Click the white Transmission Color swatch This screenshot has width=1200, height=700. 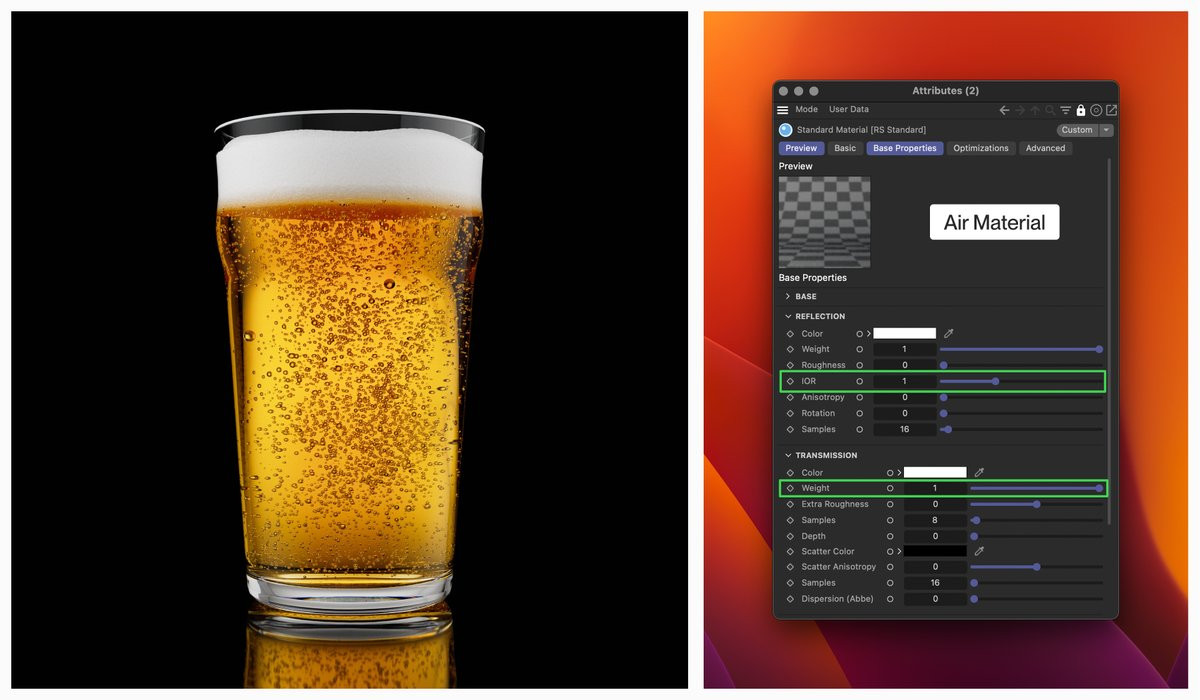(935, 472)
